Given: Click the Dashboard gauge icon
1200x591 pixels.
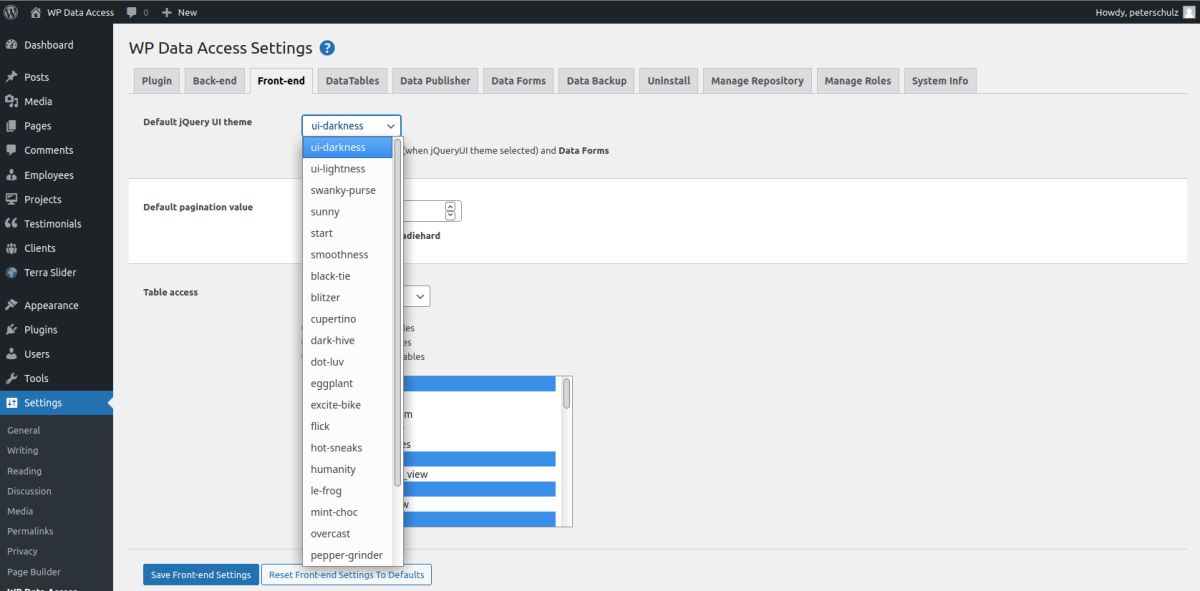Looking at the screenshot, I should (x=12, y=45).
